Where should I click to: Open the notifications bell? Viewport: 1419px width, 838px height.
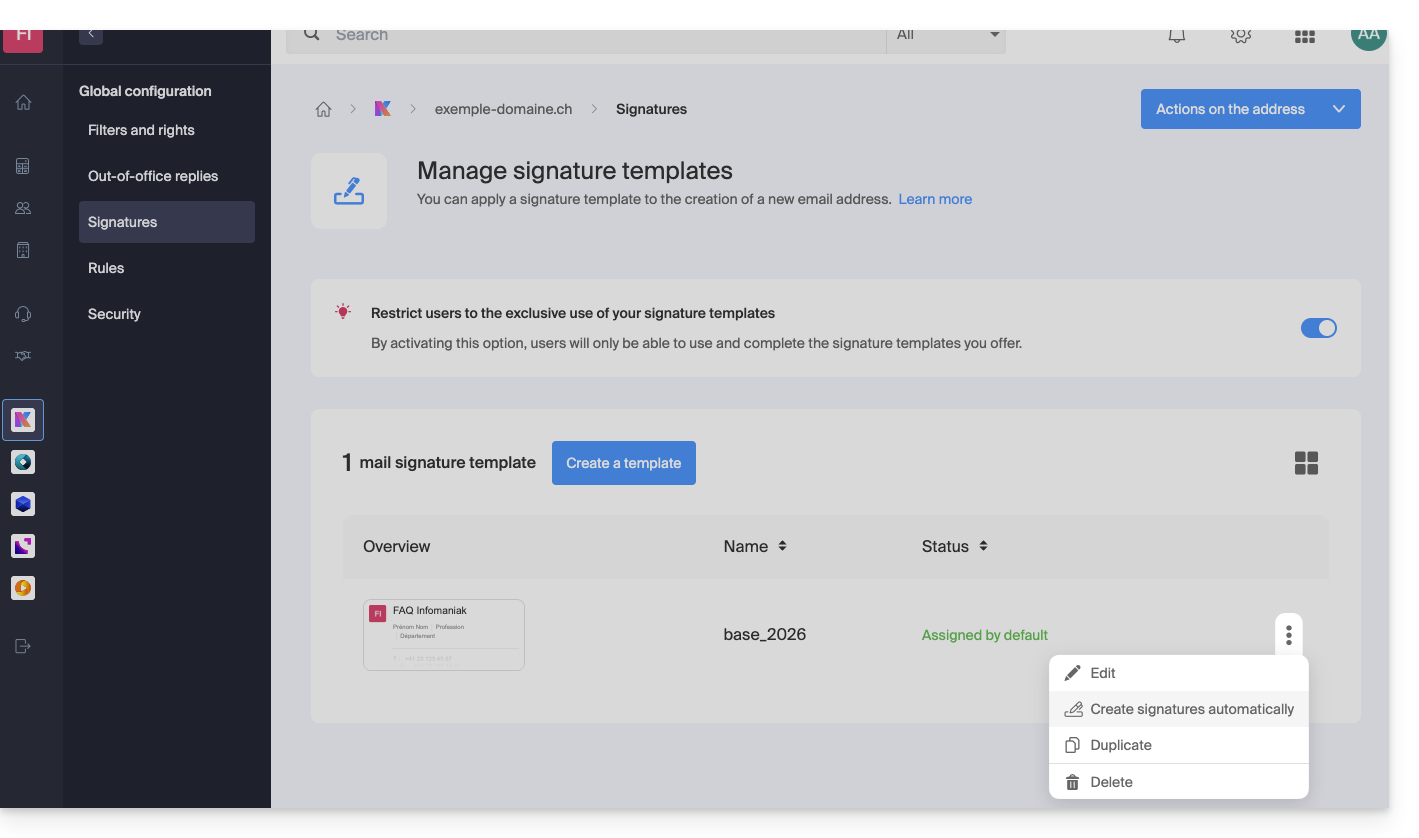(1177, 36)
